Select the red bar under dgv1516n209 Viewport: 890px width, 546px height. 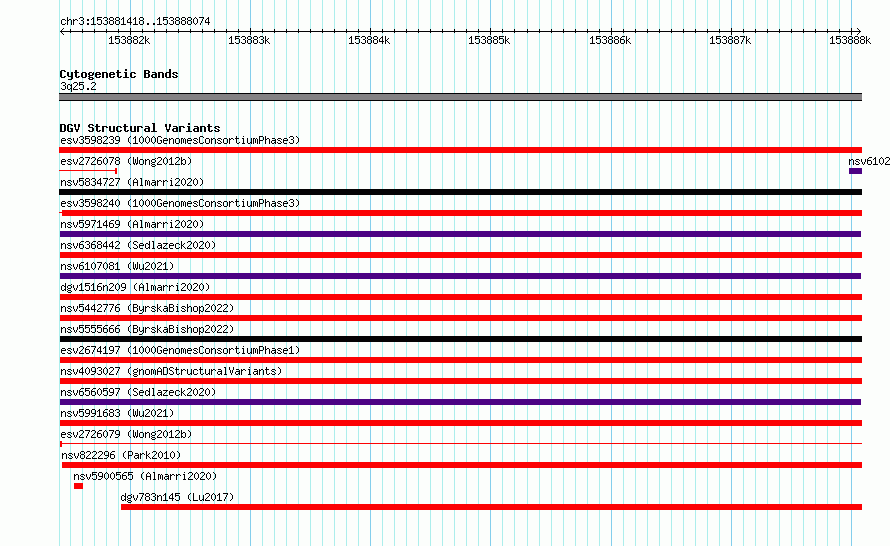point(460,297)
